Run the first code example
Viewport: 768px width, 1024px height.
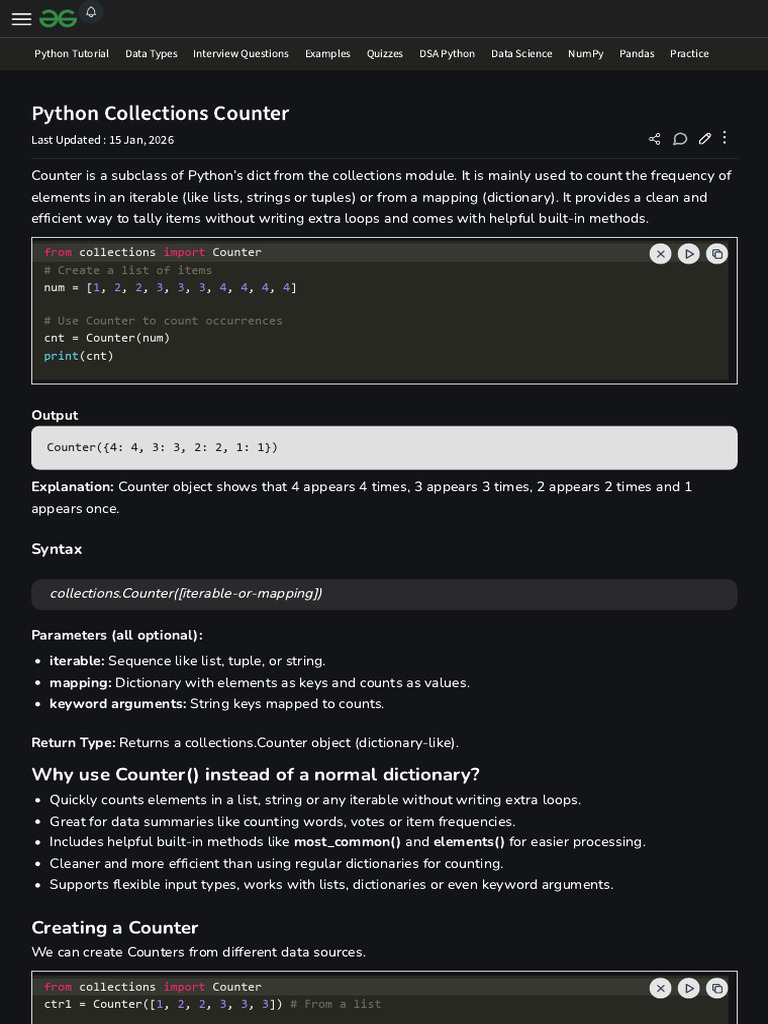pos(688,254)
